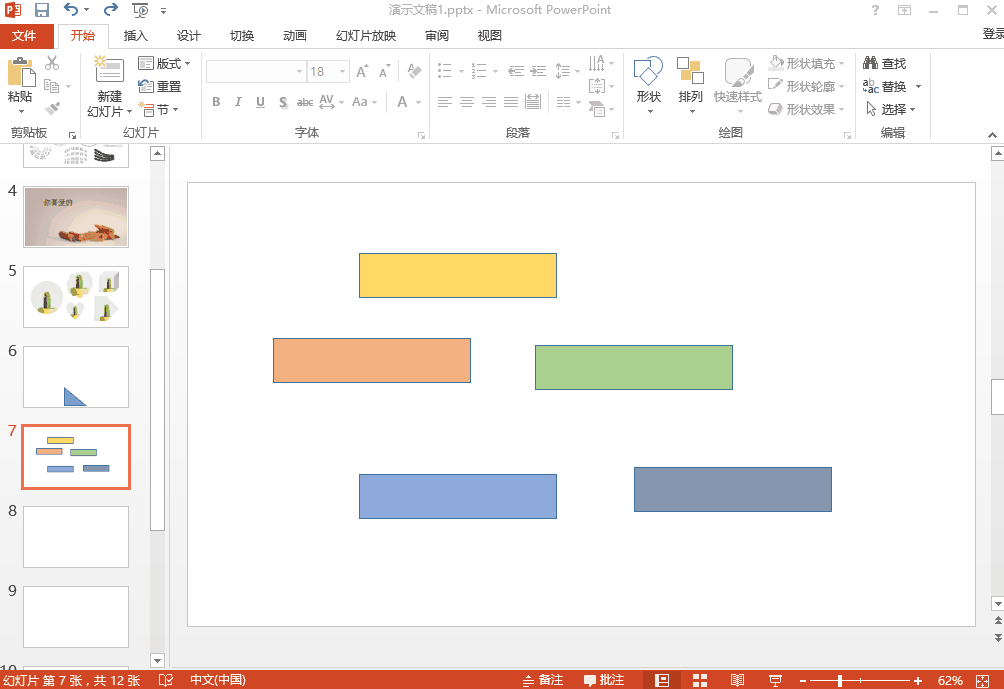Toggle the Notes (备注) pane
1004x689 pixels.
coord(543,680)
